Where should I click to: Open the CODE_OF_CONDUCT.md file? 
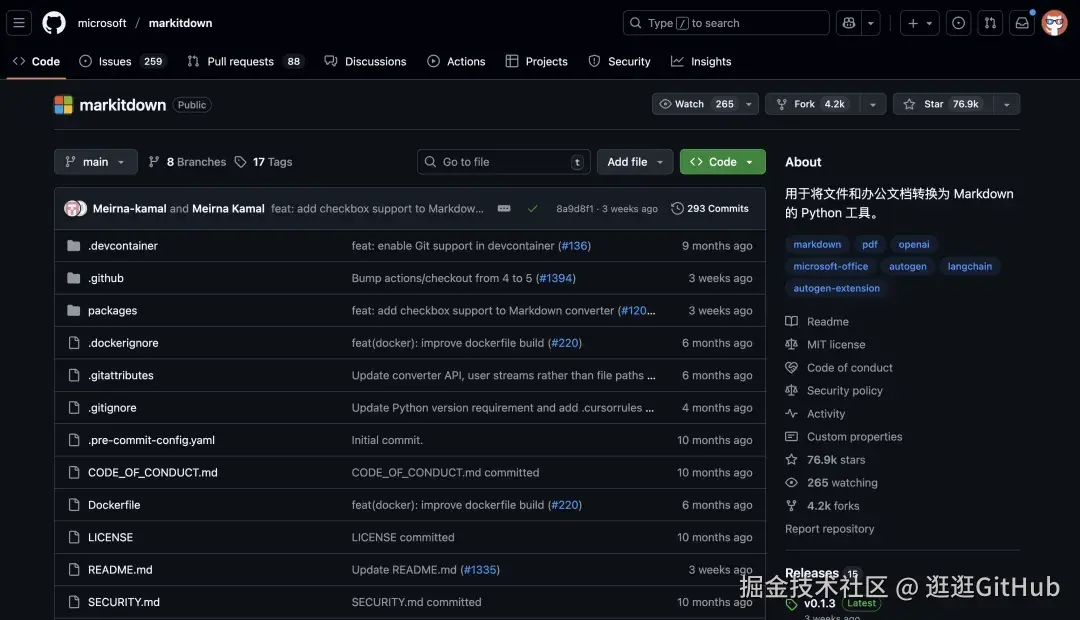[153, 473]
